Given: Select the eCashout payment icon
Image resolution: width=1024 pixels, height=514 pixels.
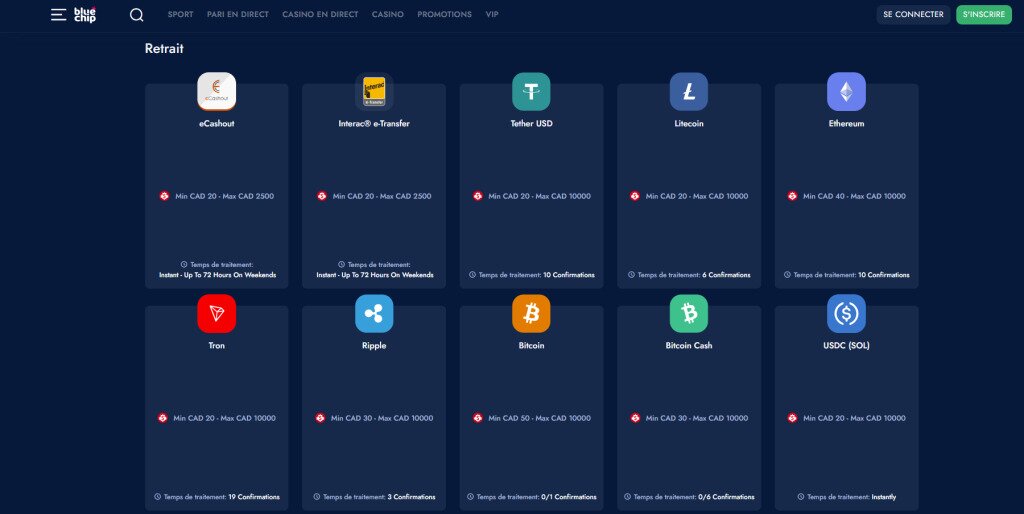Looking at the screenshot, I should pyautogui.click(x=217, y=91).
